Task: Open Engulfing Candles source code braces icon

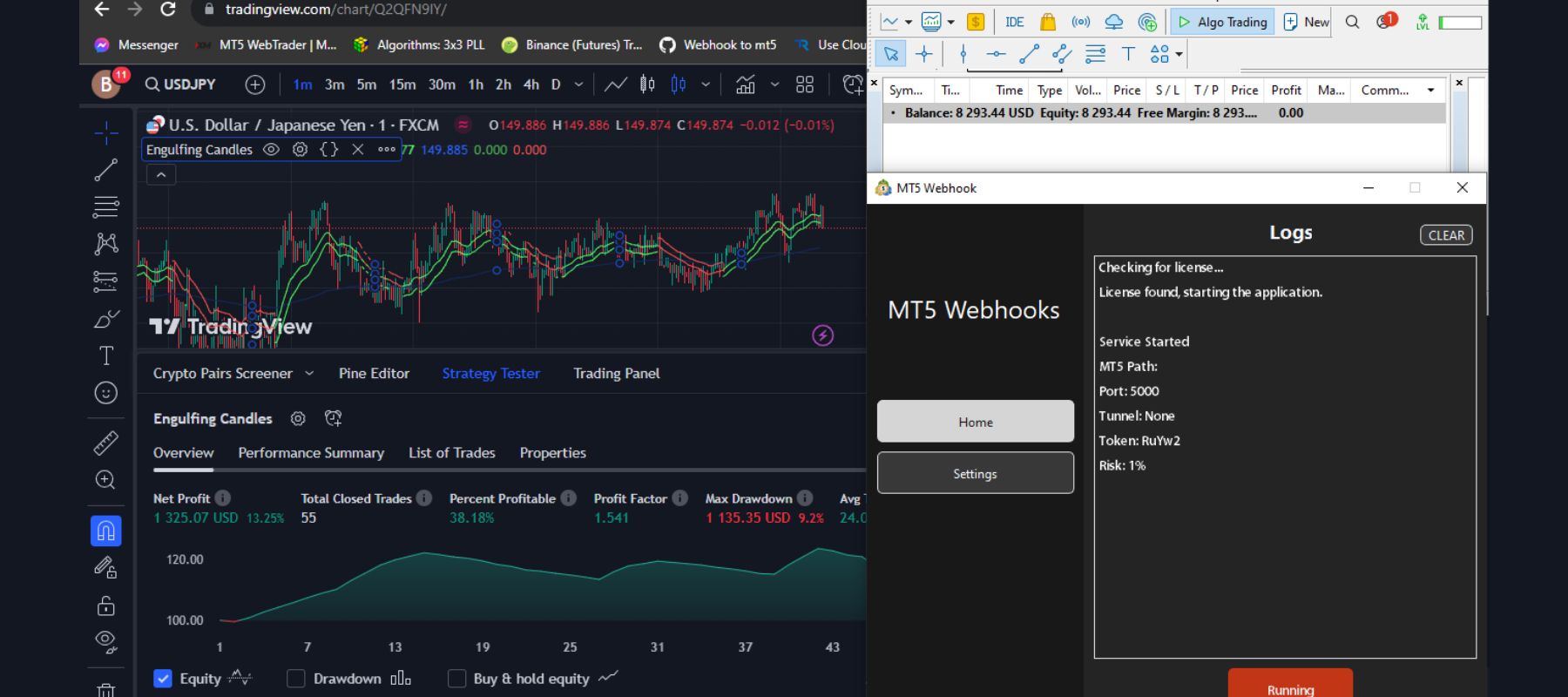Action: click(328, 150)
